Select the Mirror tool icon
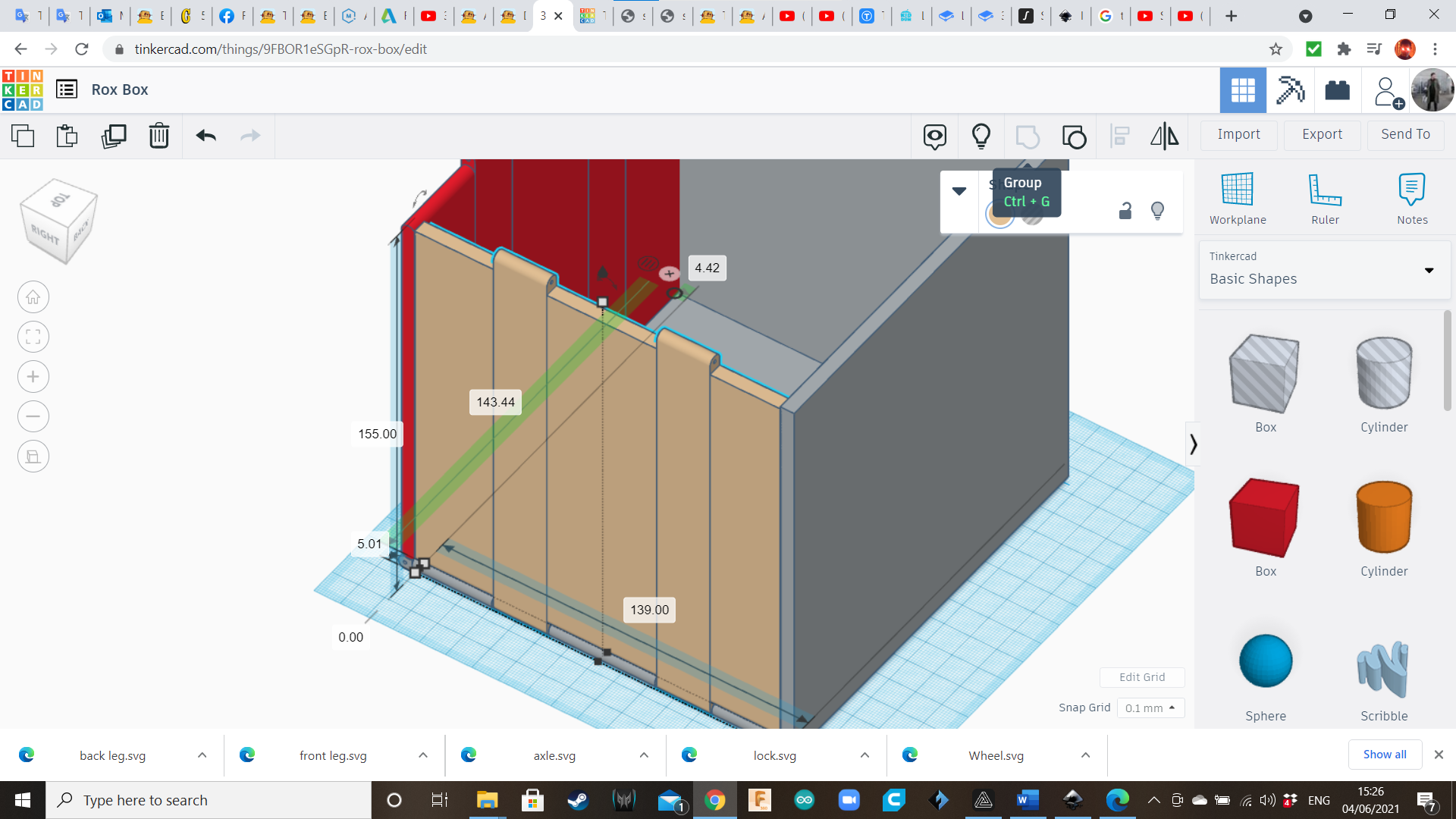1456x819 pixels. [x=1164, y=136]
